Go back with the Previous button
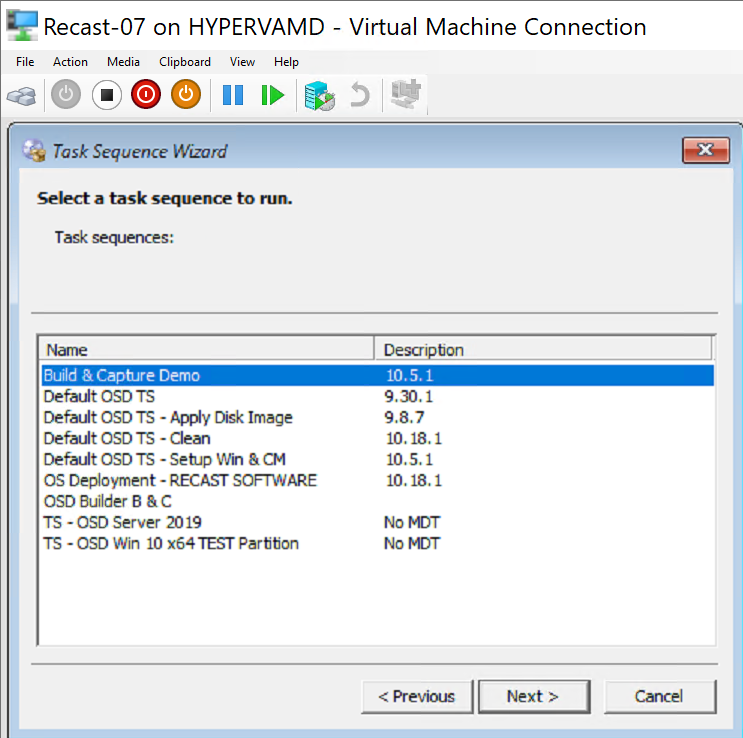This screenshot has width=743, height=738. pyautogui.click(x=416, y=696)
